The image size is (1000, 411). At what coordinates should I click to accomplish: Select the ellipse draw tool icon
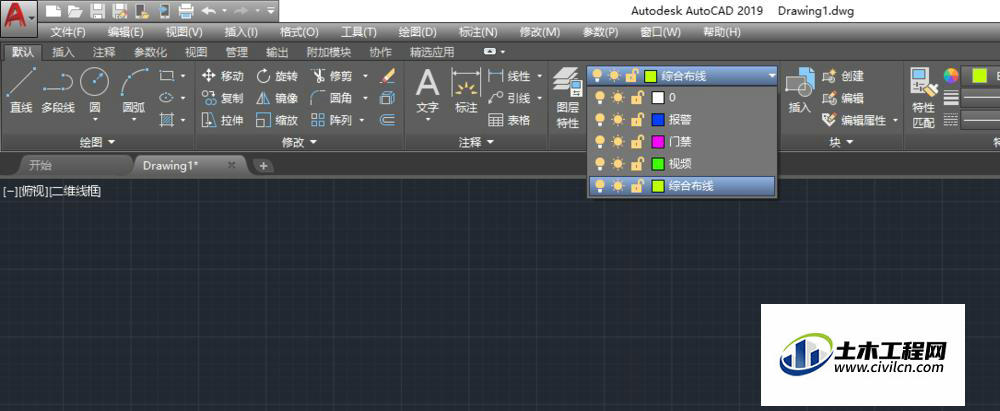[x=166, y=98]
